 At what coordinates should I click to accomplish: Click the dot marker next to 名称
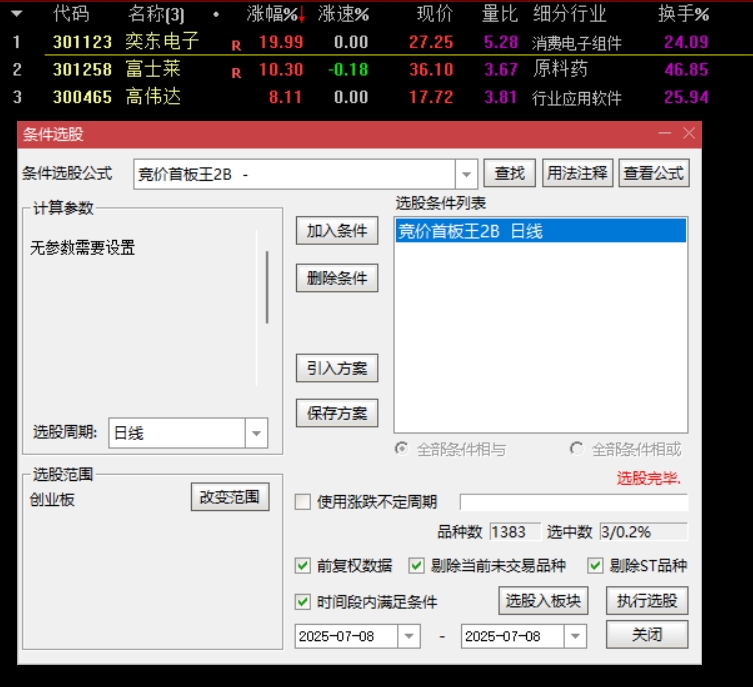click(x=216, y=14)
